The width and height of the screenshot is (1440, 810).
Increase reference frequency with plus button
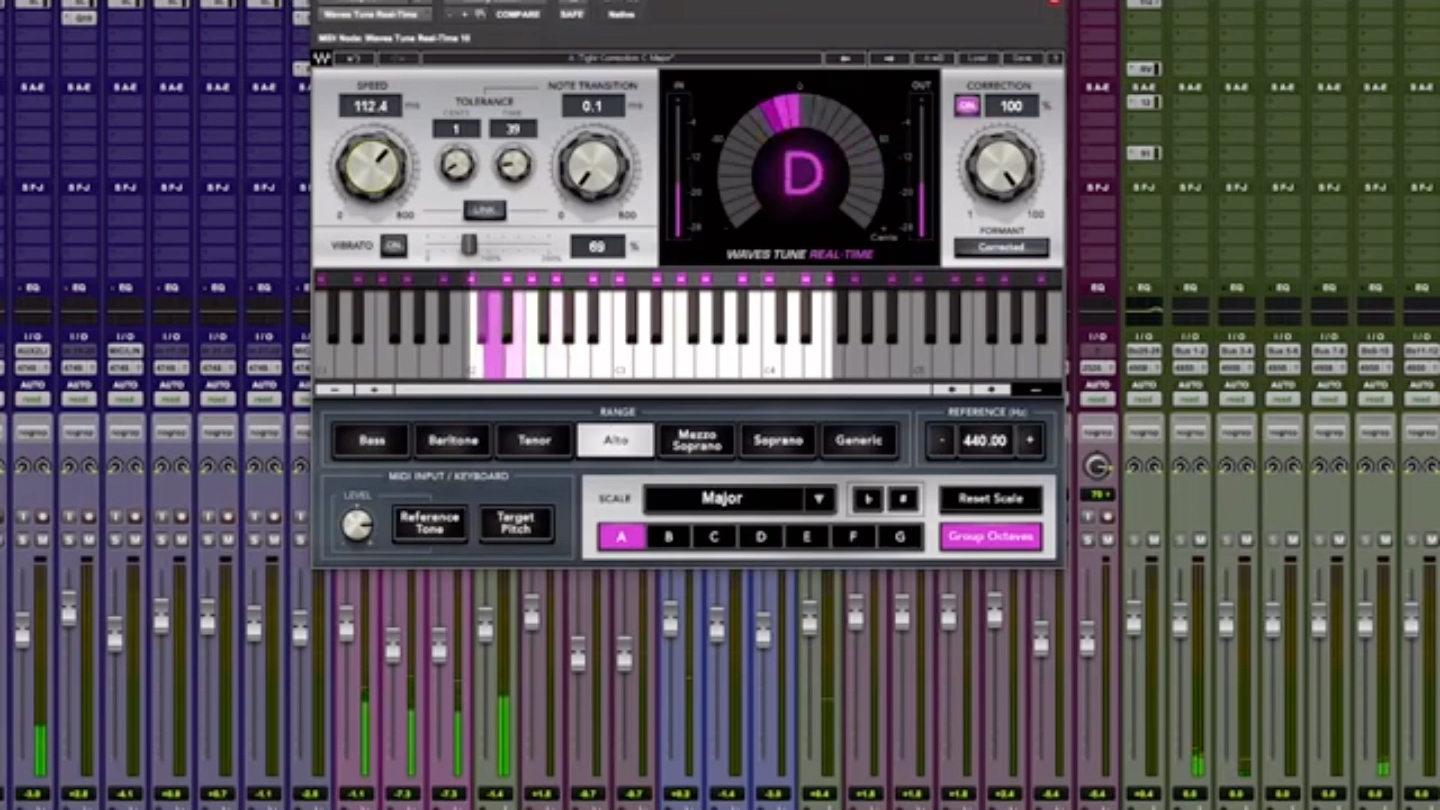(x=1029, y=440)
